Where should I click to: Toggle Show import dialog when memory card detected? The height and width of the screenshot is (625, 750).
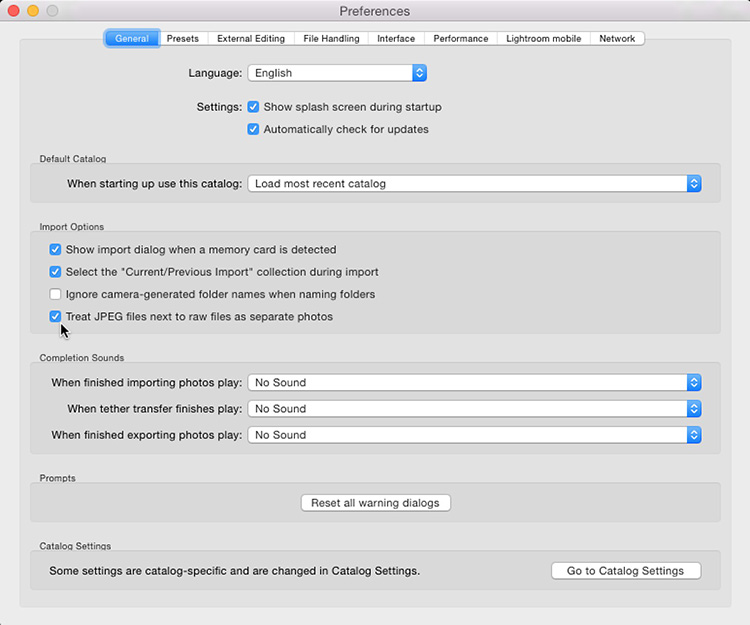(x=55, y=249)
